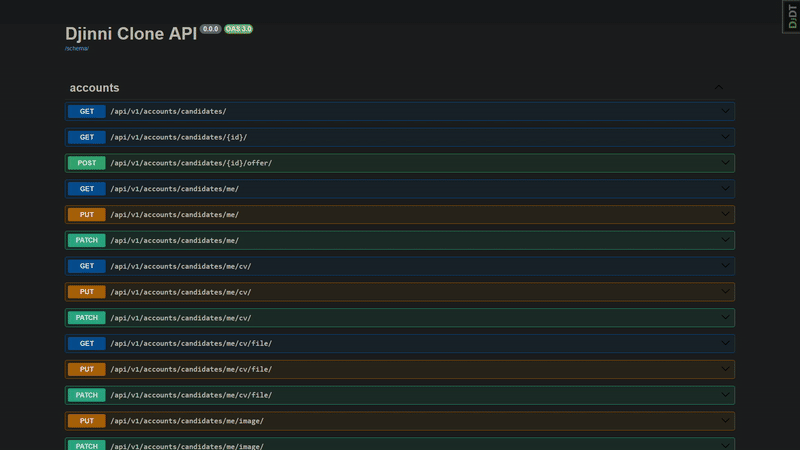Click GET badge for candidates/me/
800x450 pixels.
[x=87, y=189]
